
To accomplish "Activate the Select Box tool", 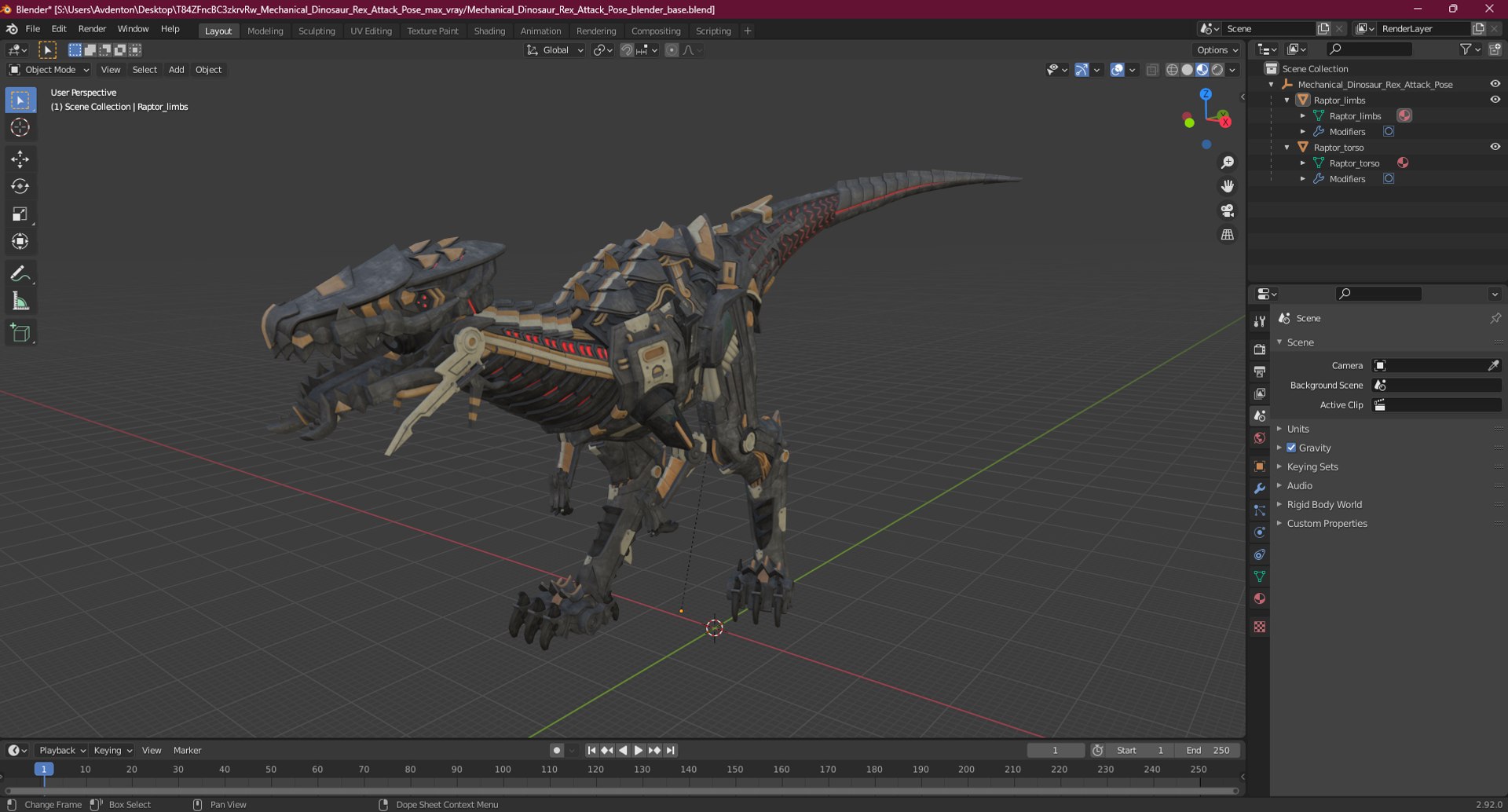I will tap(20, 100).
